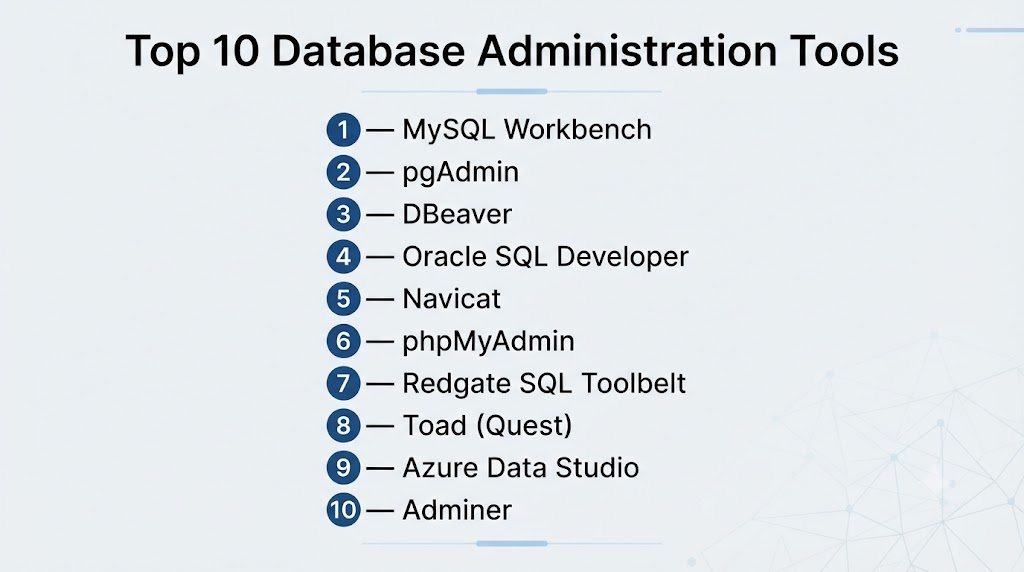This screenshot has height=572, width=1024.
Task: Click the number 5 badge beside Navicat
Action: coord(344,299)
